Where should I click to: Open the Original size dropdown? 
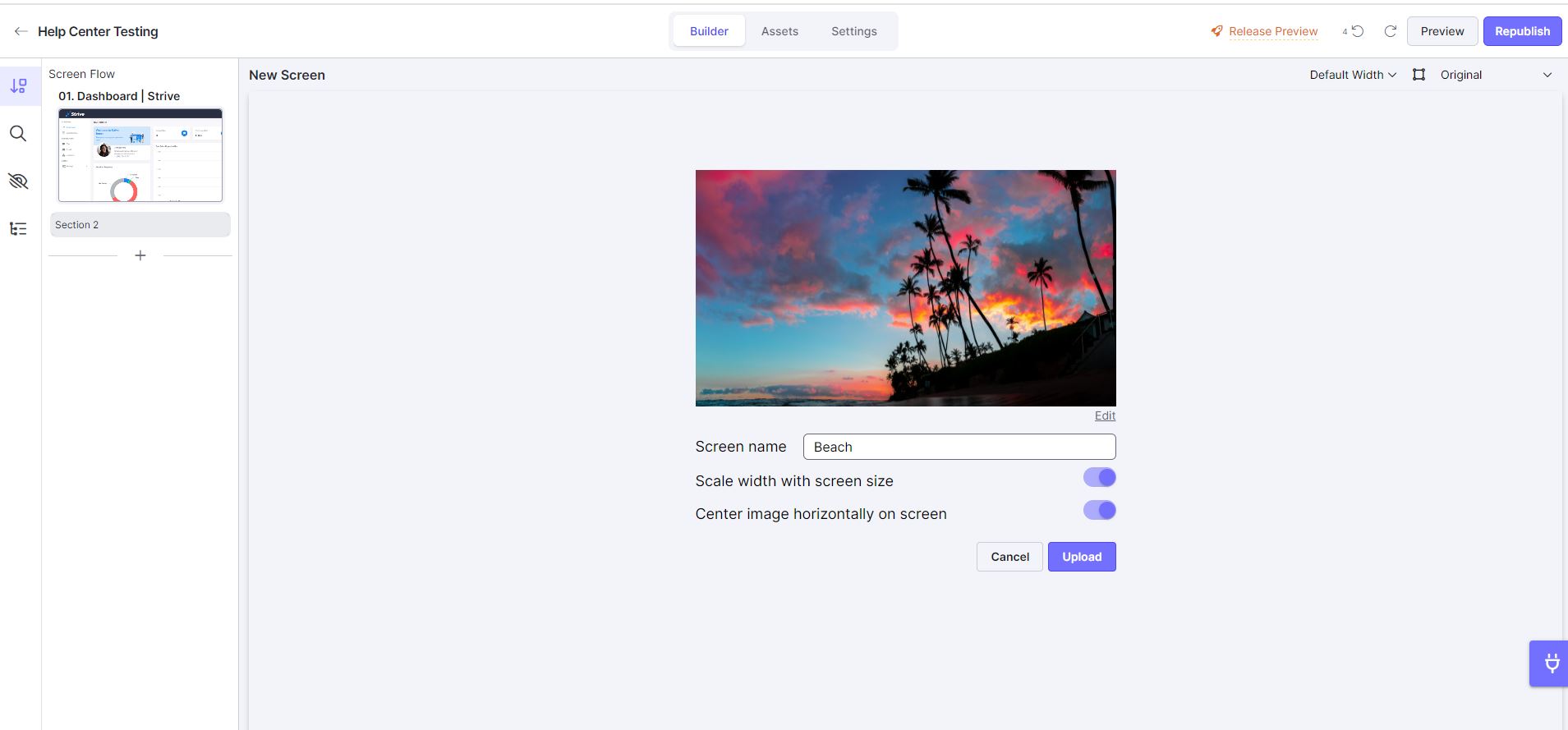(1496, 75)
